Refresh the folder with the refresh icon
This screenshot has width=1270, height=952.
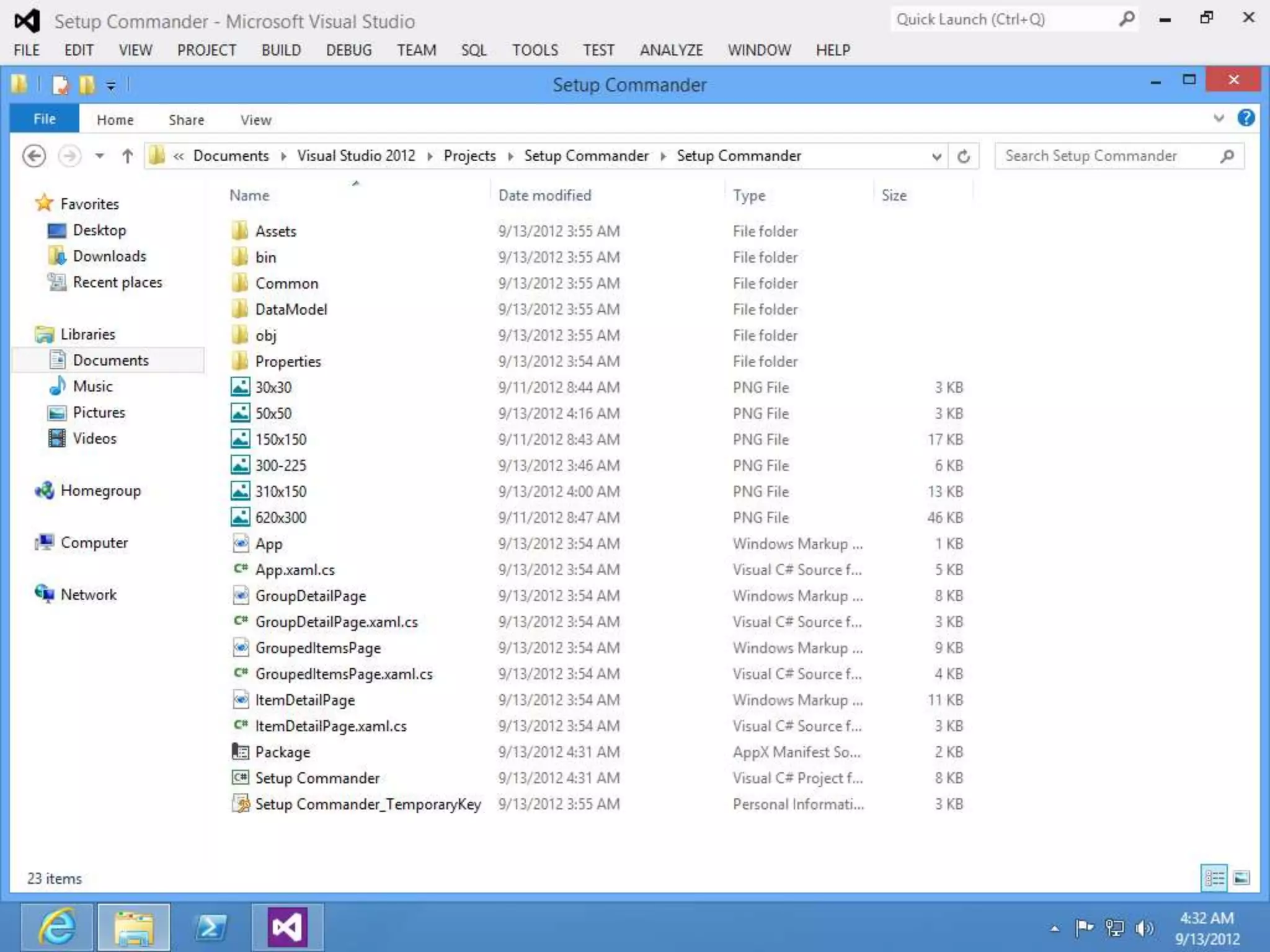click(x=963, y=156)
